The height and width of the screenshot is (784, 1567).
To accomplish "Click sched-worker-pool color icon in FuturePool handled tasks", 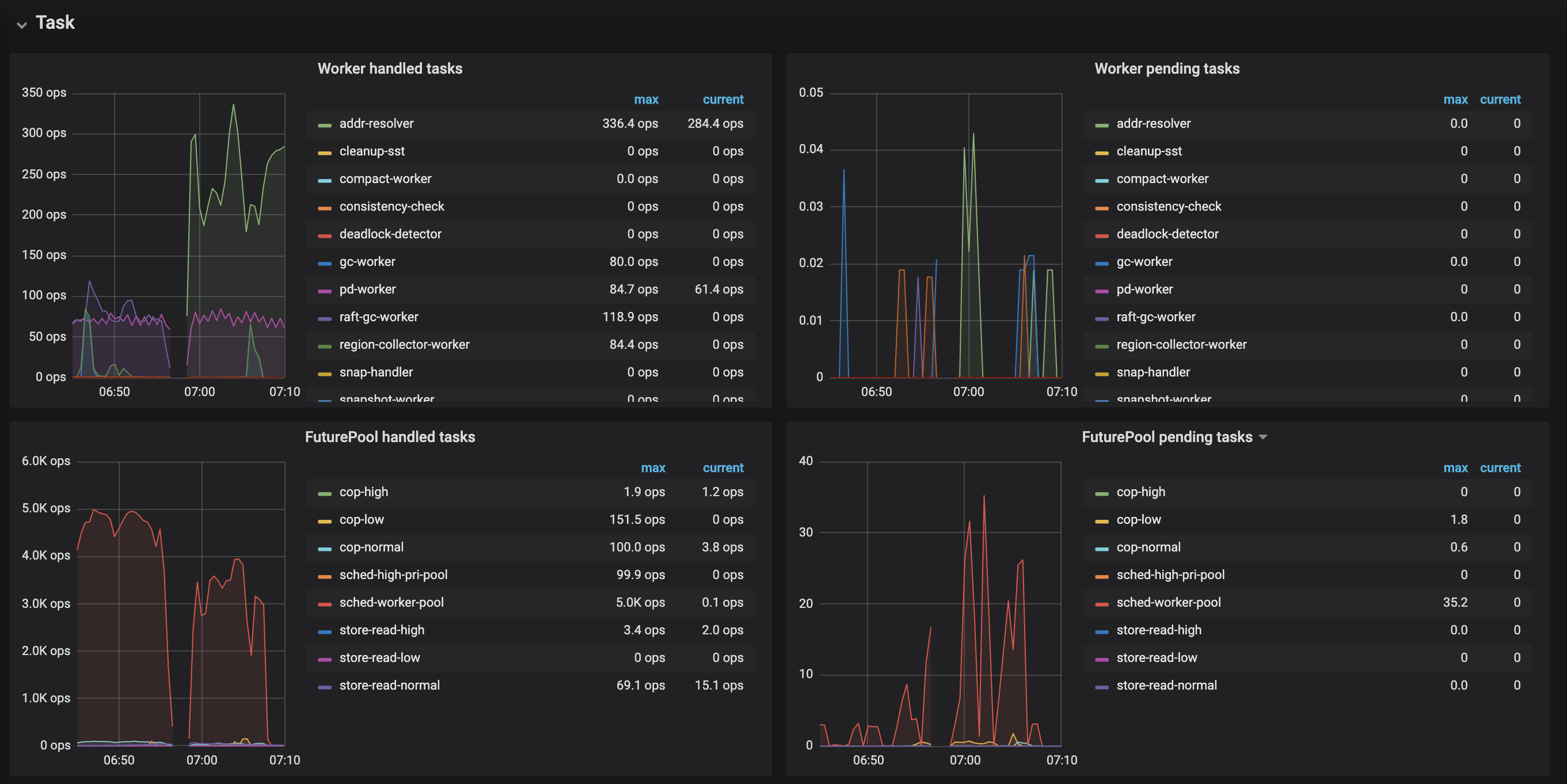I will point(324,603).
